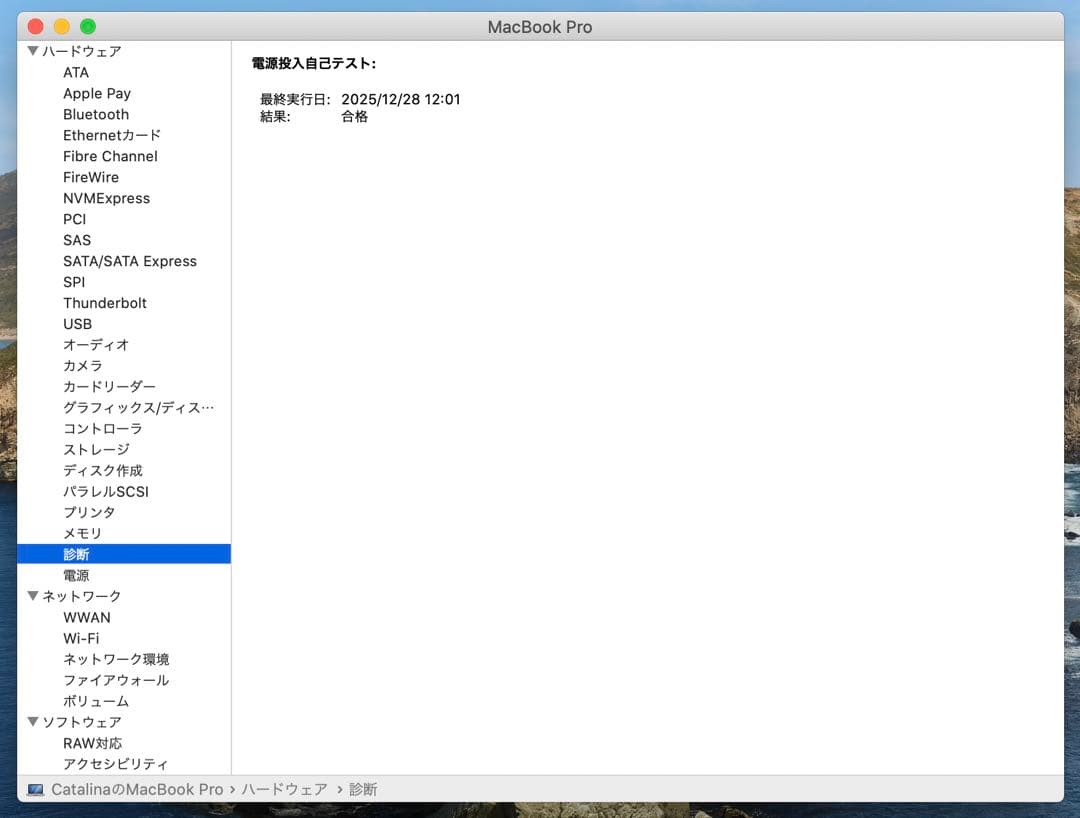Check Wi-Fi network information
1080x818 pixels.
80,638
